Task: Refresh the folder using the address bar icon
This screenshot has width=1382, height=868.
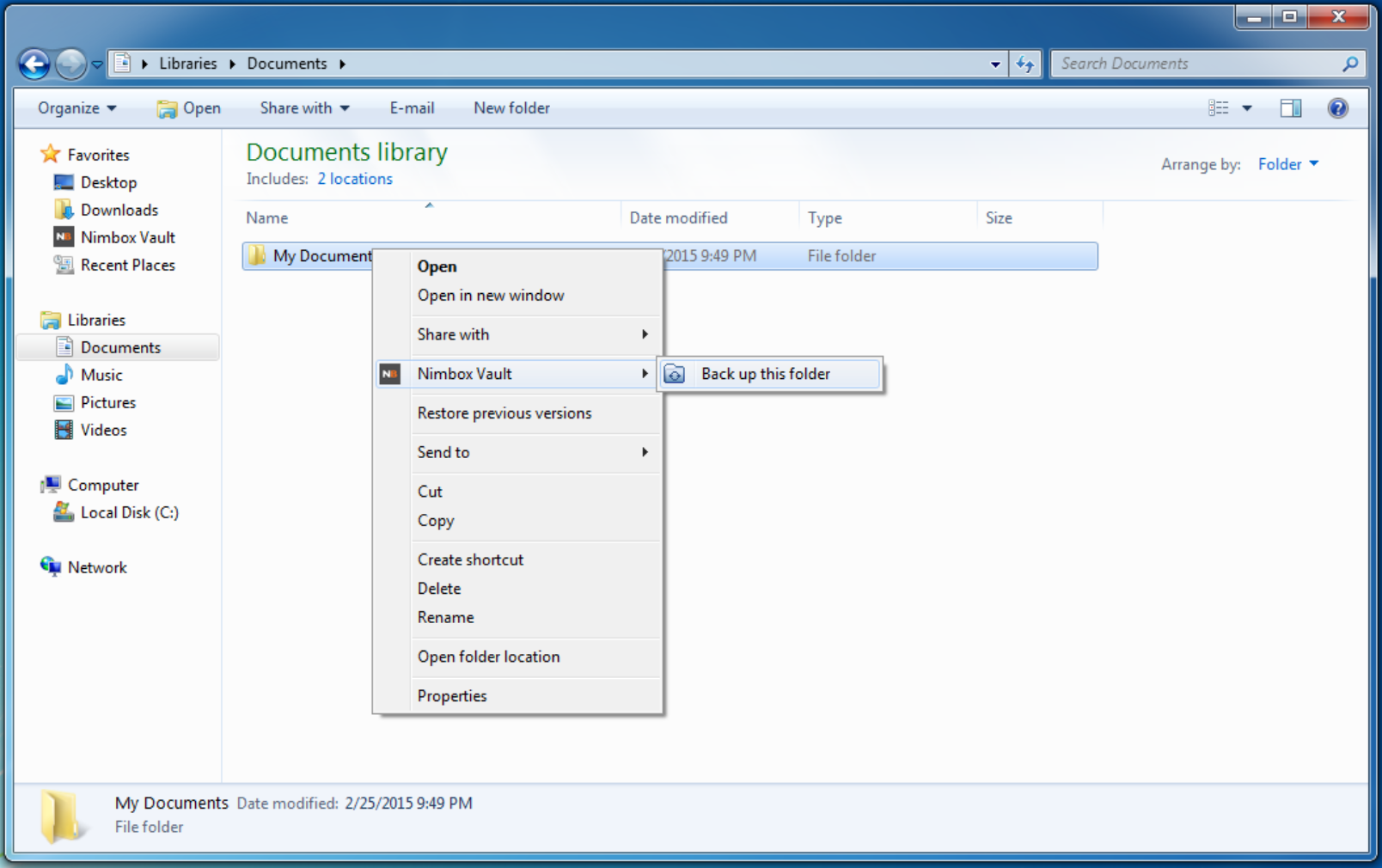Action: [x=1025, y=63]
